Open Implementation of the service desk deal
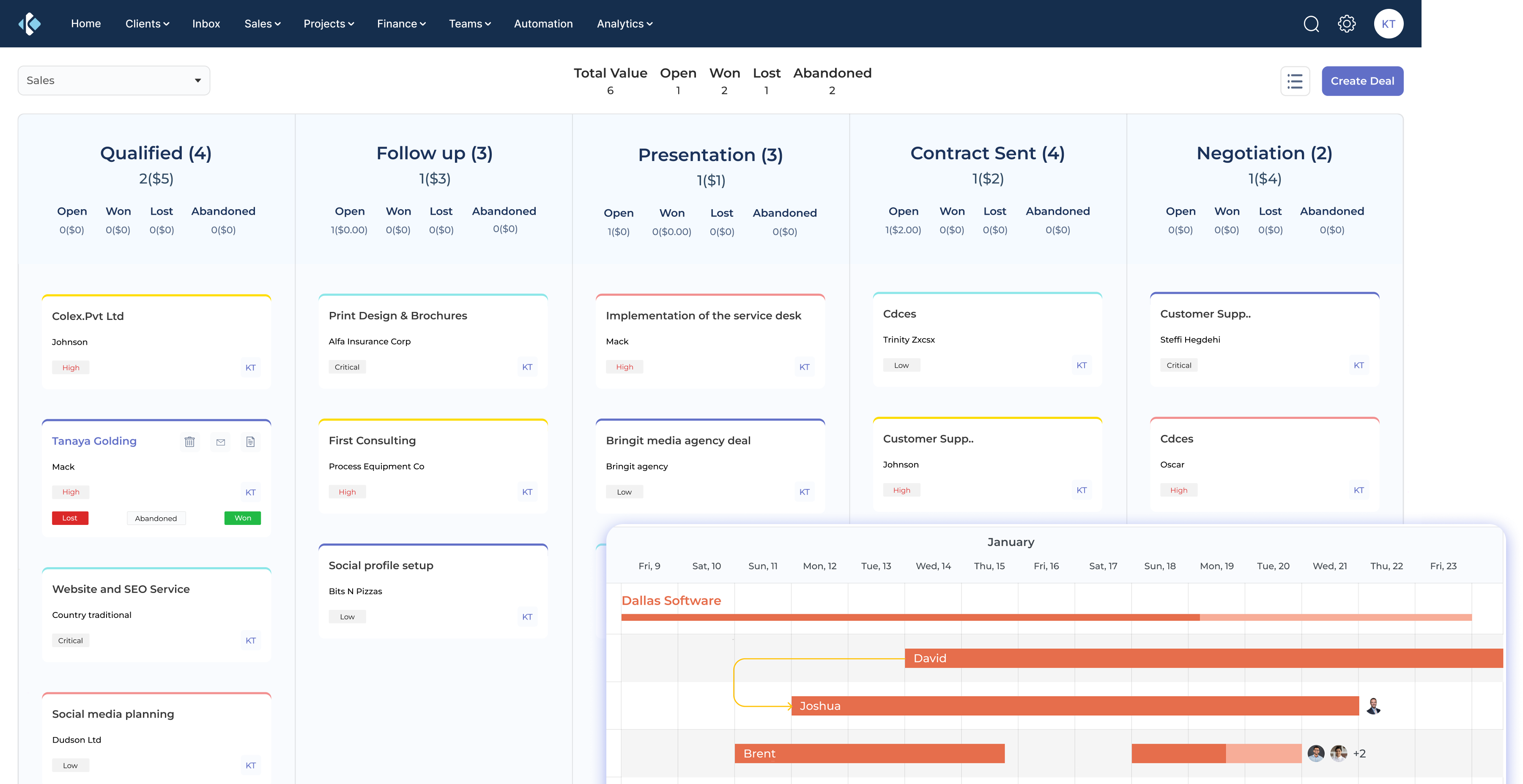Viewport: 1523px width, 784px height. click(x=710, y=341)
